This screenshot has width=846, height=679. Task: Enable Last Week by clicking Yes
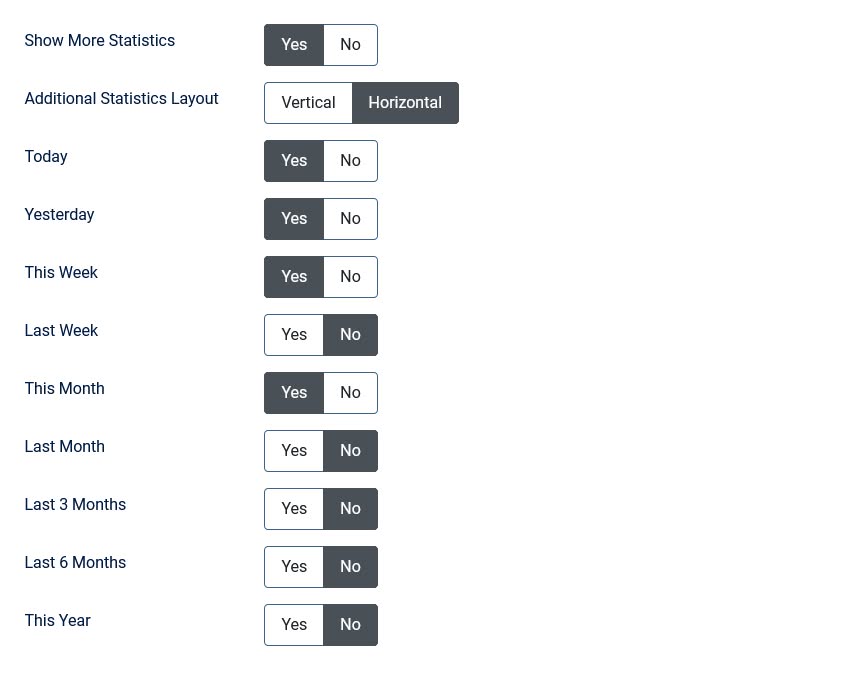pos(294,335)
